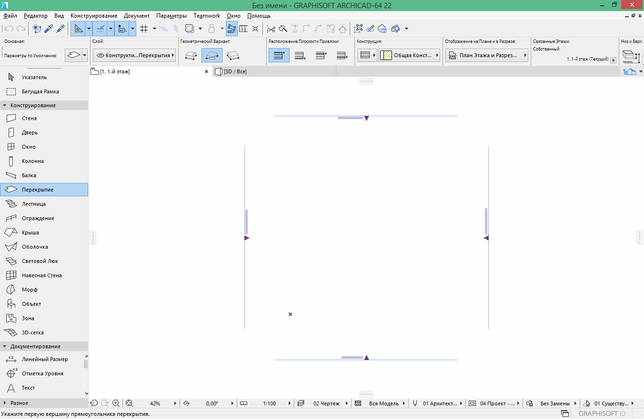The height and width of the screenshot is (419, 644).
Task: Switch to the 3D / Все tab
Action: click(231, 71)
